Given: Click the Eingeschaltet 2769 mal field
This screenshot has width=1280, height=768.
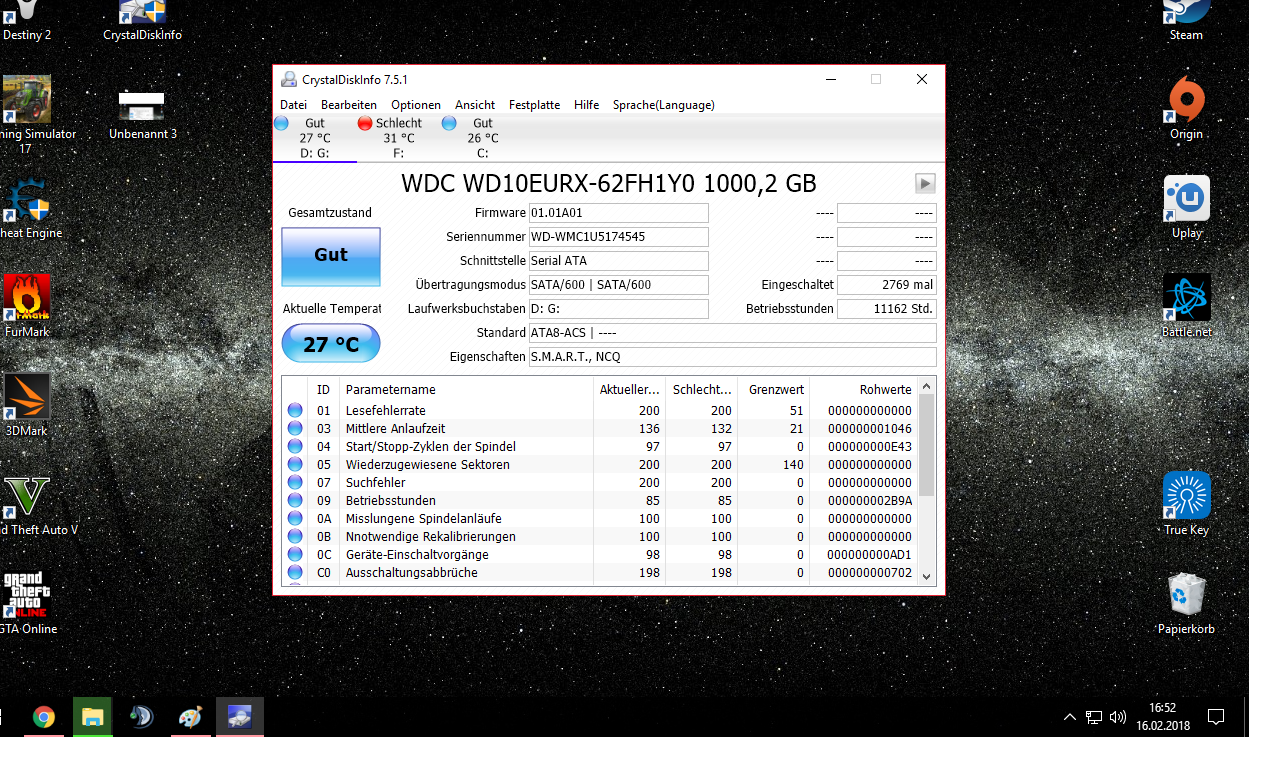Looking at the screenshot, I should pos(886,285).
